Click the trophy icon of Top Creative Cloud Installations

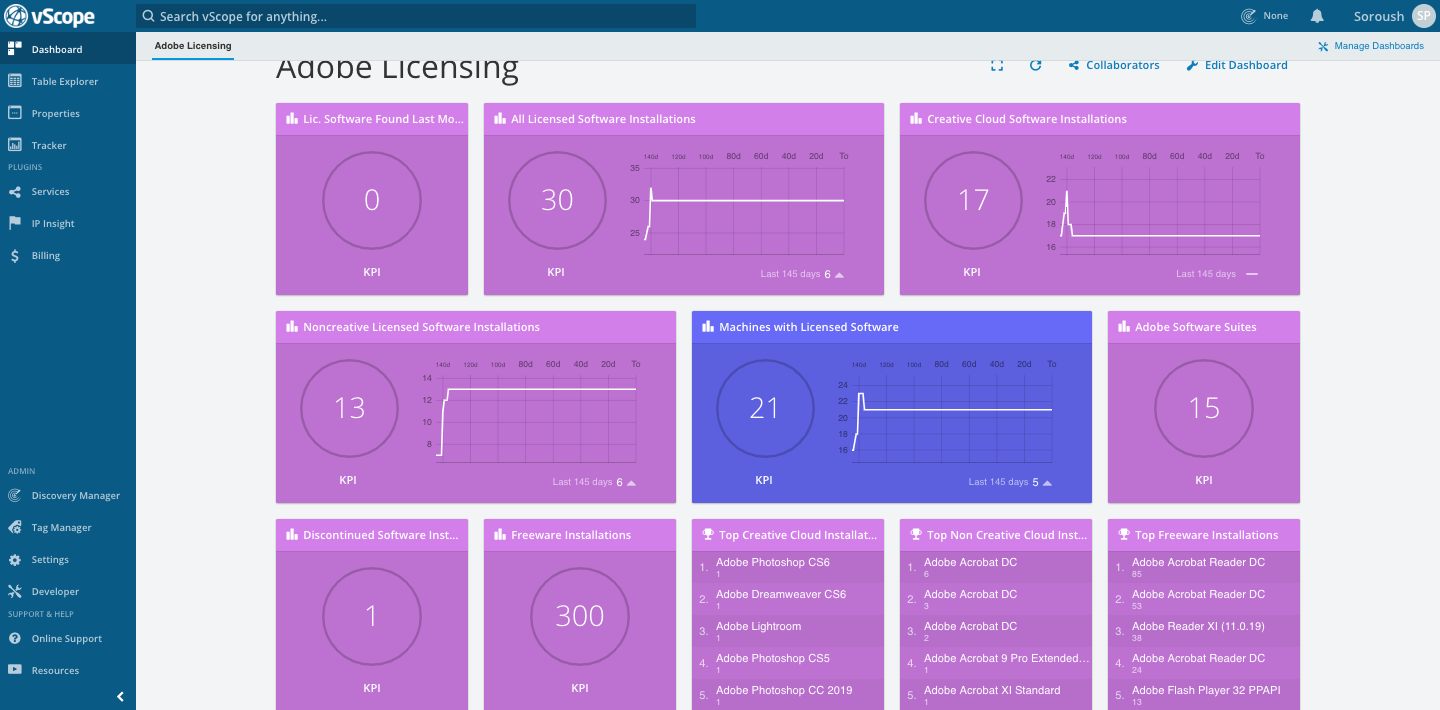[x=708, y=535]
